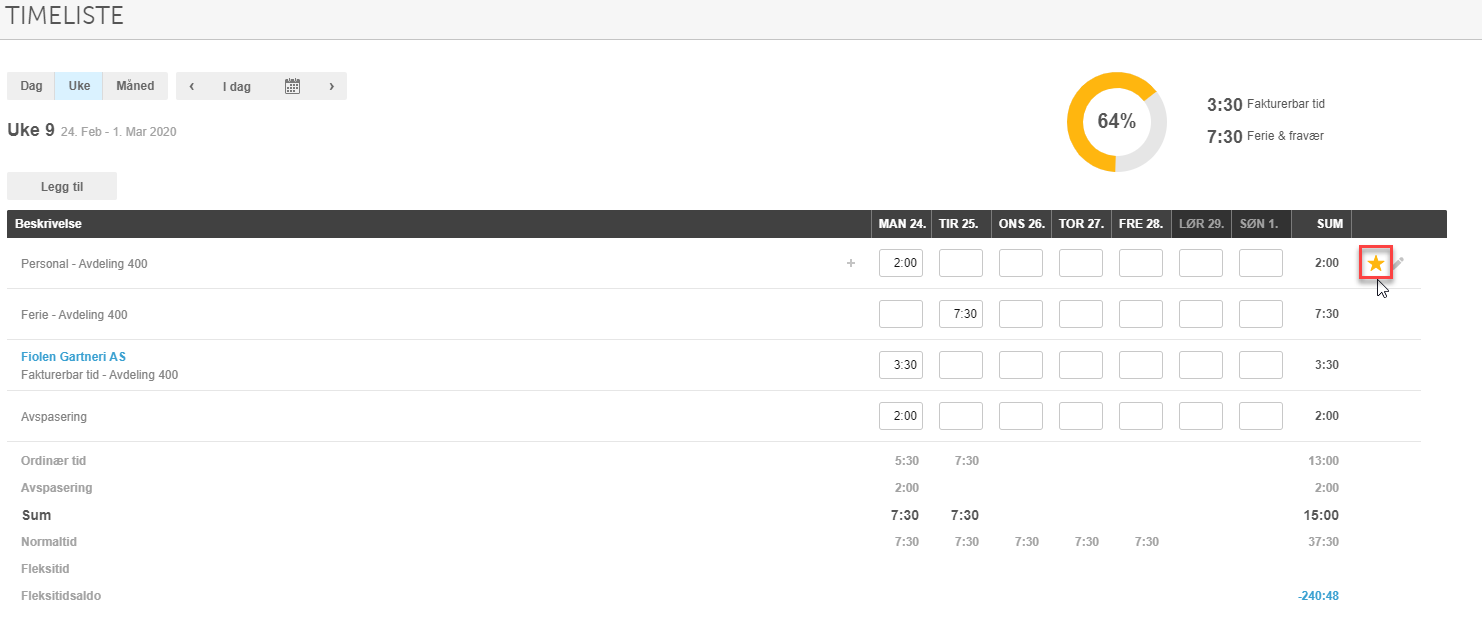
Task: Switch to the Uke view
Action: pos(79,86)
